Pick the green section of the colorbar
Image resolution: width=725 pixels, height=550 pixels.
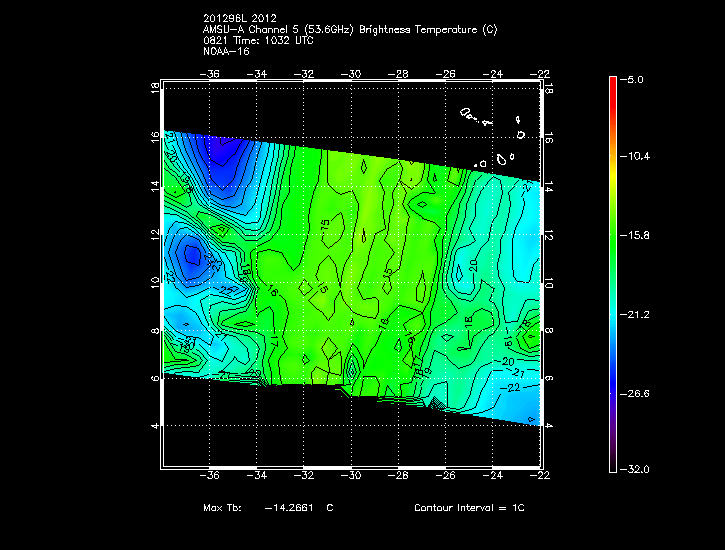(612, 240)
